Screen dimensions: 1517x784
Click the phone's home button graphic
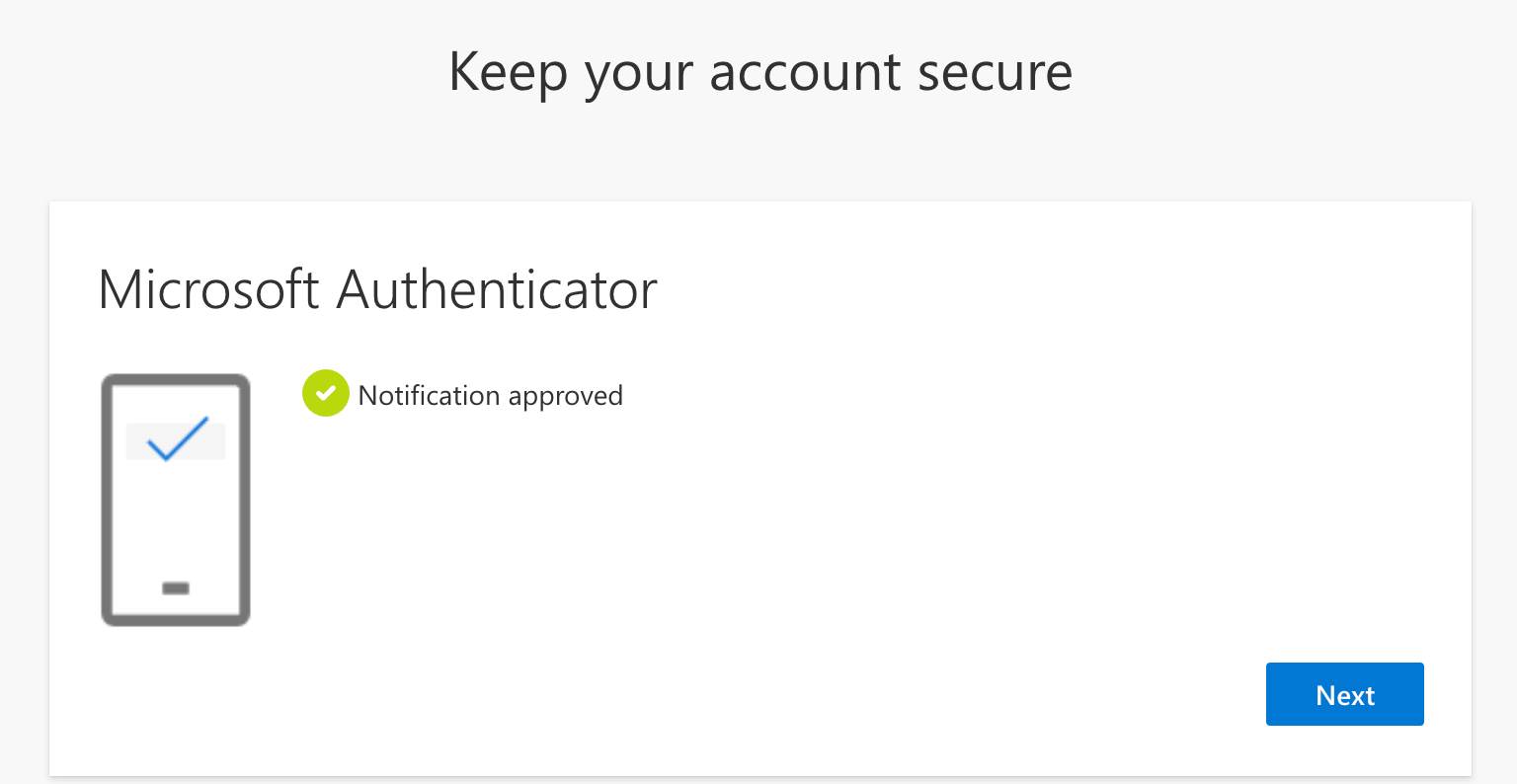[175, 588]
